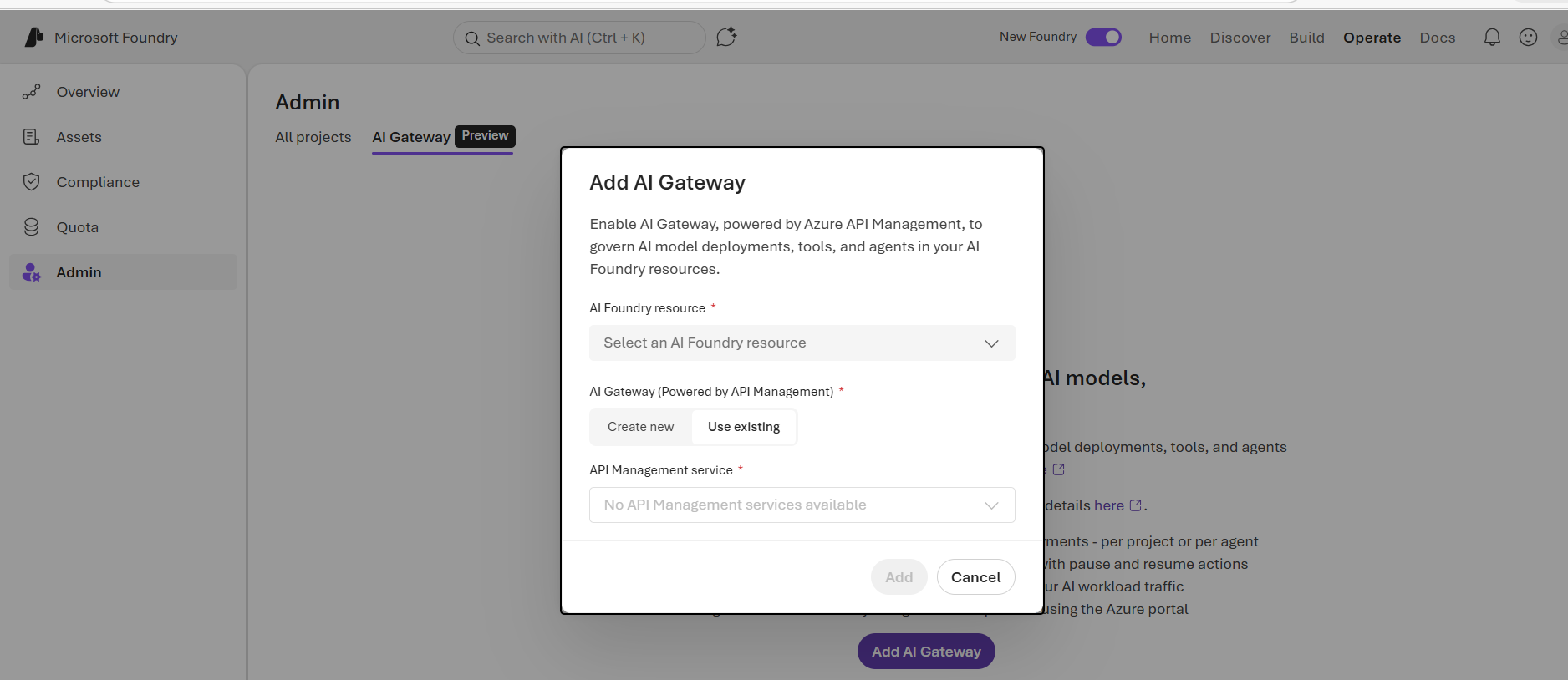1568x680 pixels.
Task: Follow the 'here' details link
Action: [1109, 505]
